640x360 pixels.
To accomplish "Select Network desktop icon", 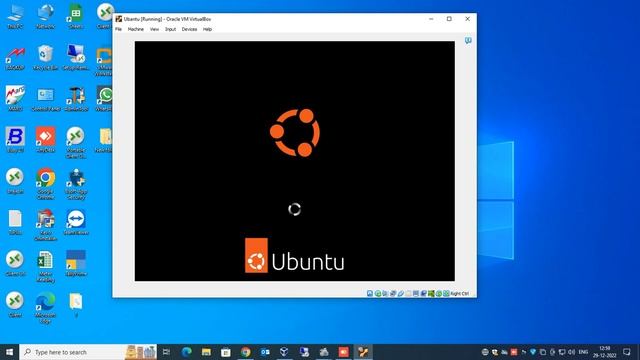I will coord(45,16).
